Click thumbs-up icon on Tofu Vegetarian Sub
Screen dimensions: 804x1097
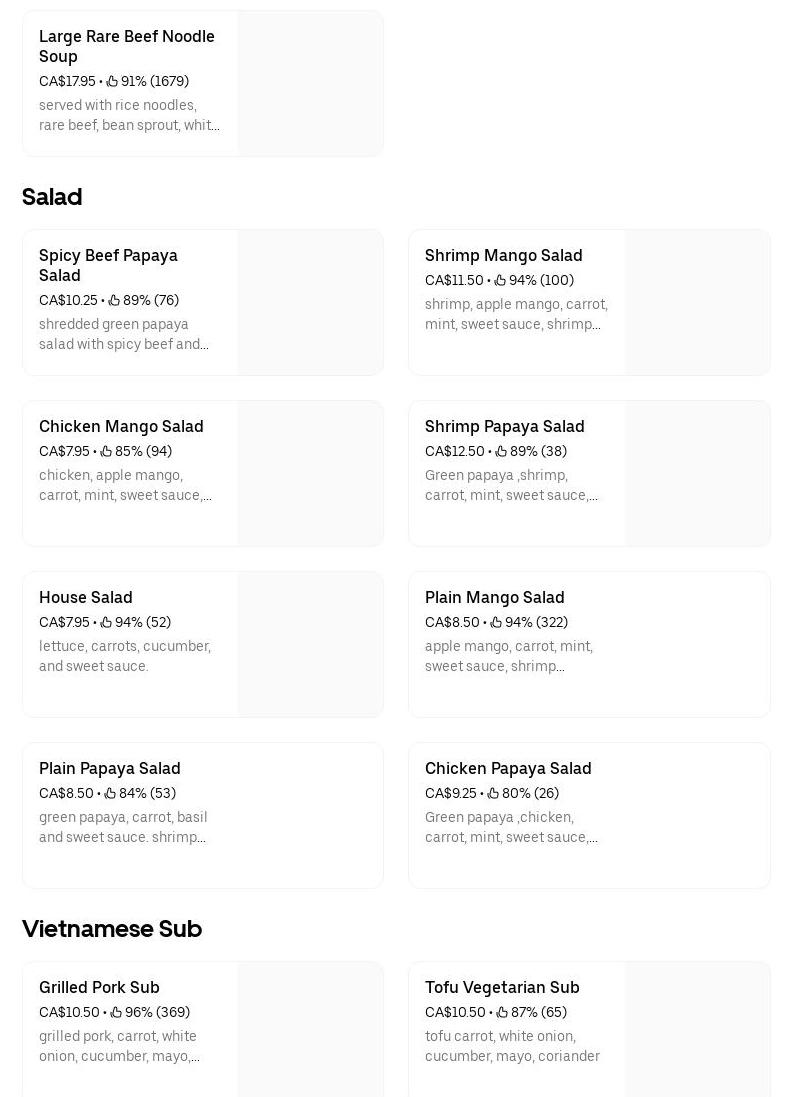point(502,1012)
